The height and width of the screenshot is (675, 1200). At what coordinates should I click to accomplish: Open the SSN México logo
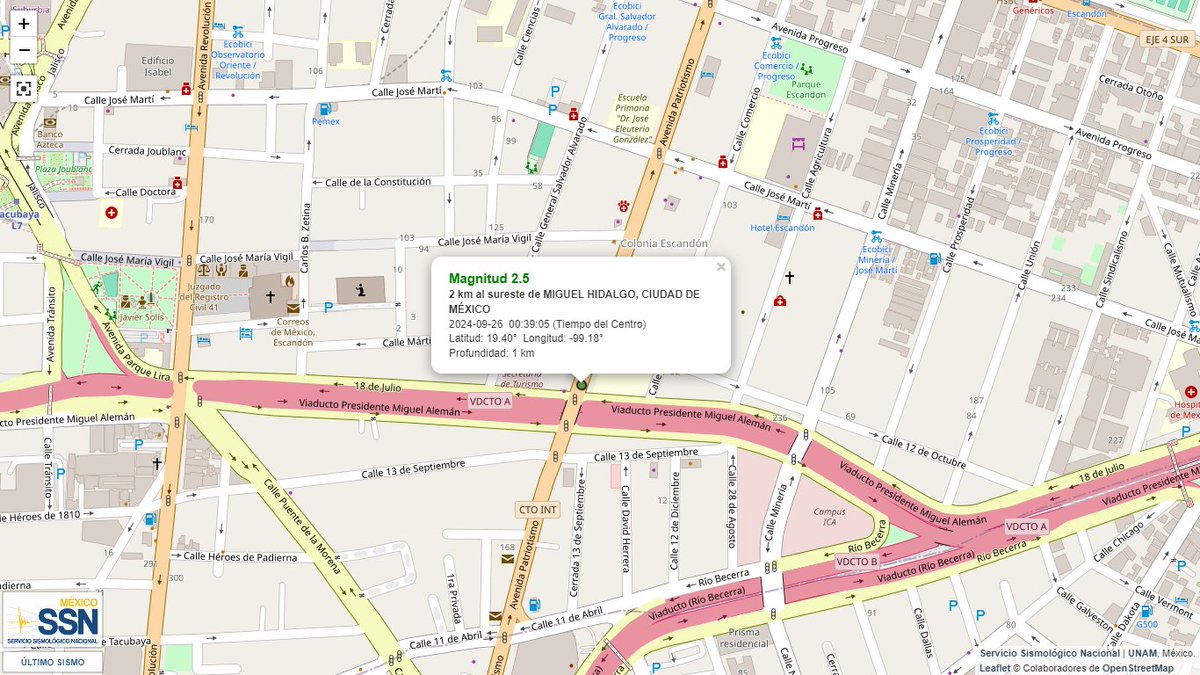pyautogui.click(x=53, y=620)
